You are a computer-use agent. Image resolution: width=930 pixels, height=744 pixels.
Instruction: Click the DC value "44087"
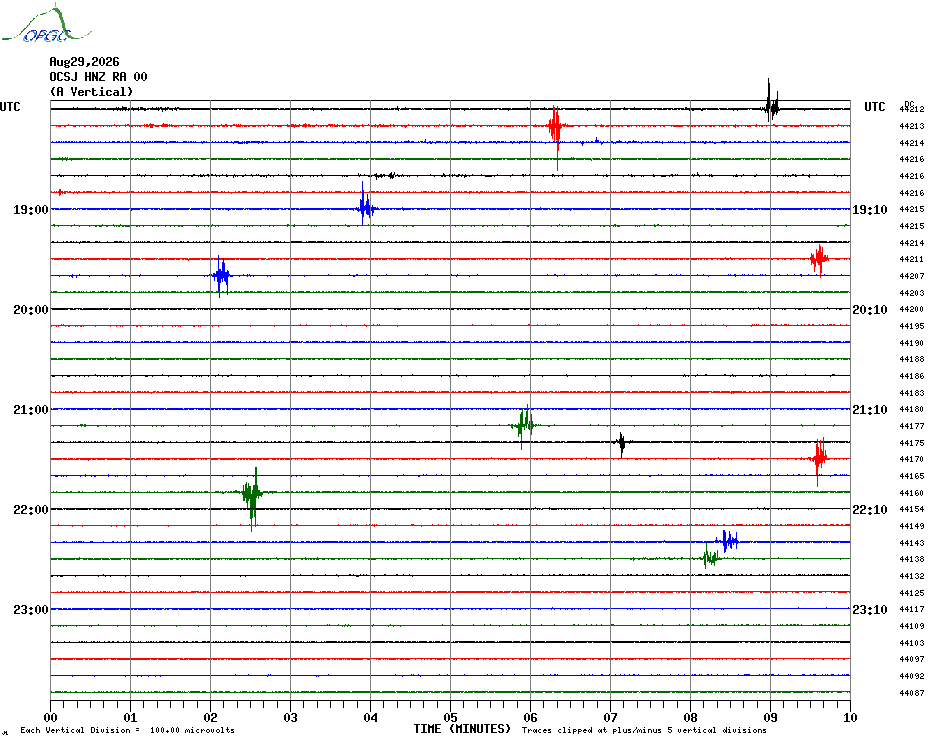(x=912, y=692)
